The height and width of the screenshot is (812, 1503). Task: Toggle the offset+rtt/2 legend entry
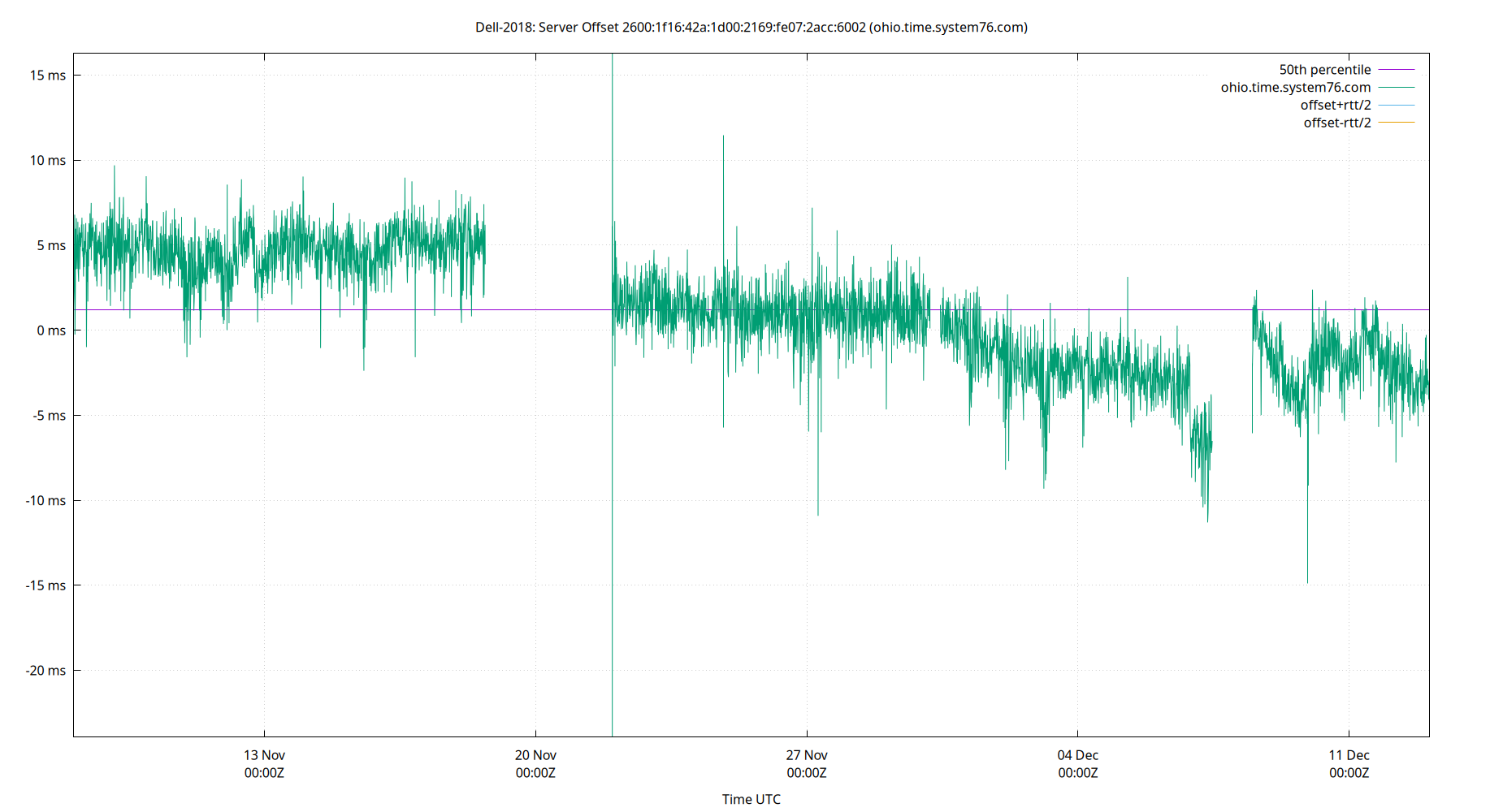pos(1336,104)
